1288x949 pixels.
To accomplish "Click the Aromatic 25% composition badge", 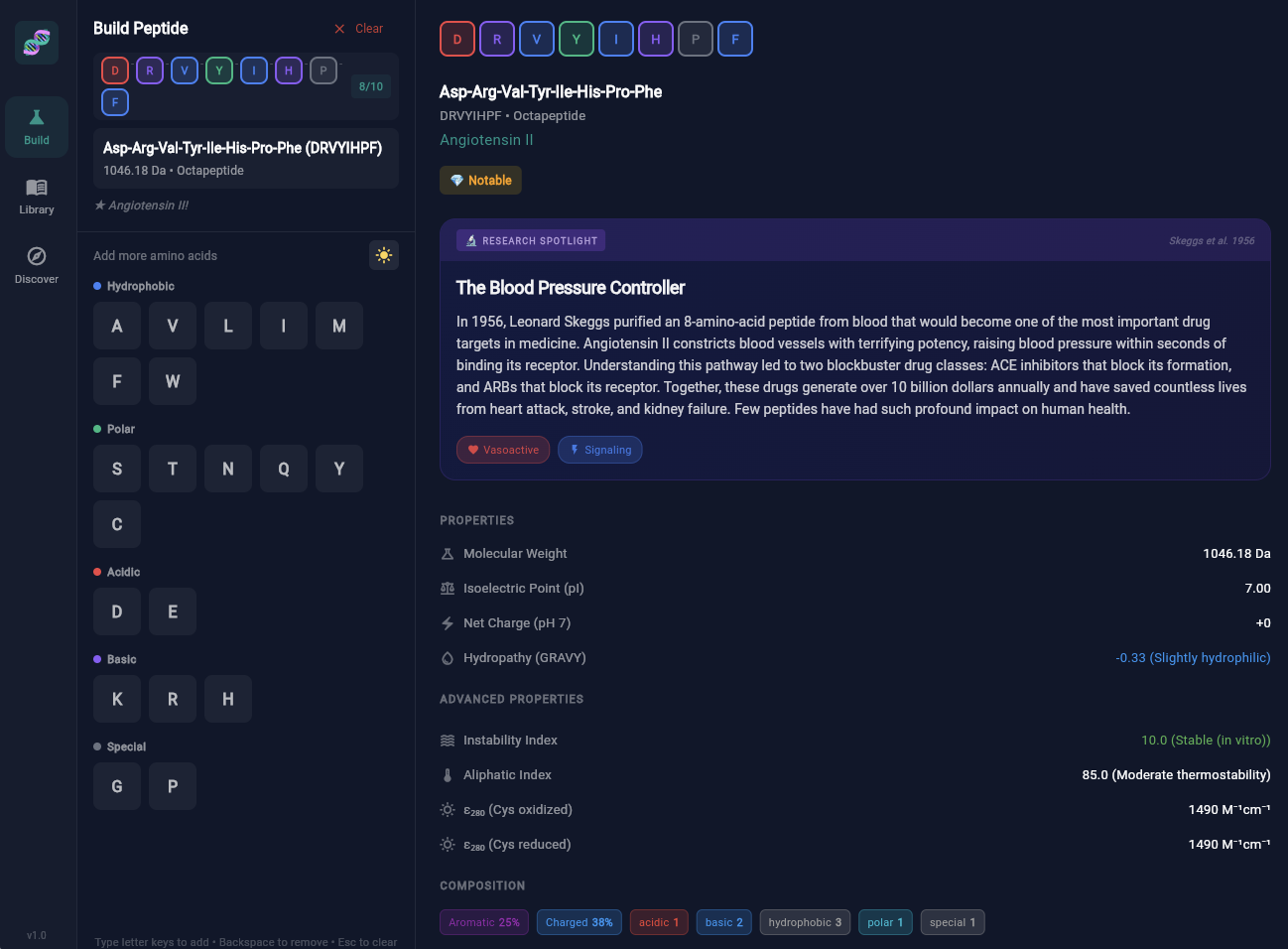I will click(483, 922).
